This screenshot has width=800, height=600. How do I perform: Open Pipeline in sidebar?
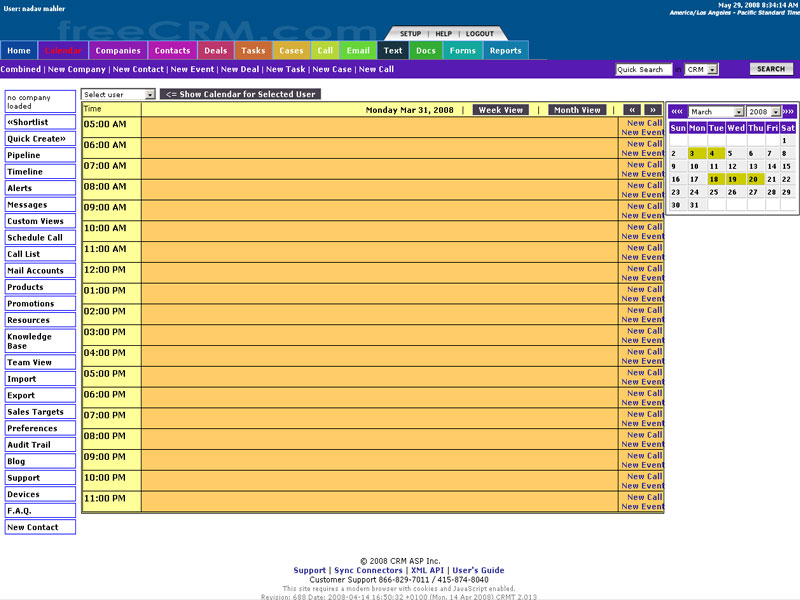pos(40,155)
